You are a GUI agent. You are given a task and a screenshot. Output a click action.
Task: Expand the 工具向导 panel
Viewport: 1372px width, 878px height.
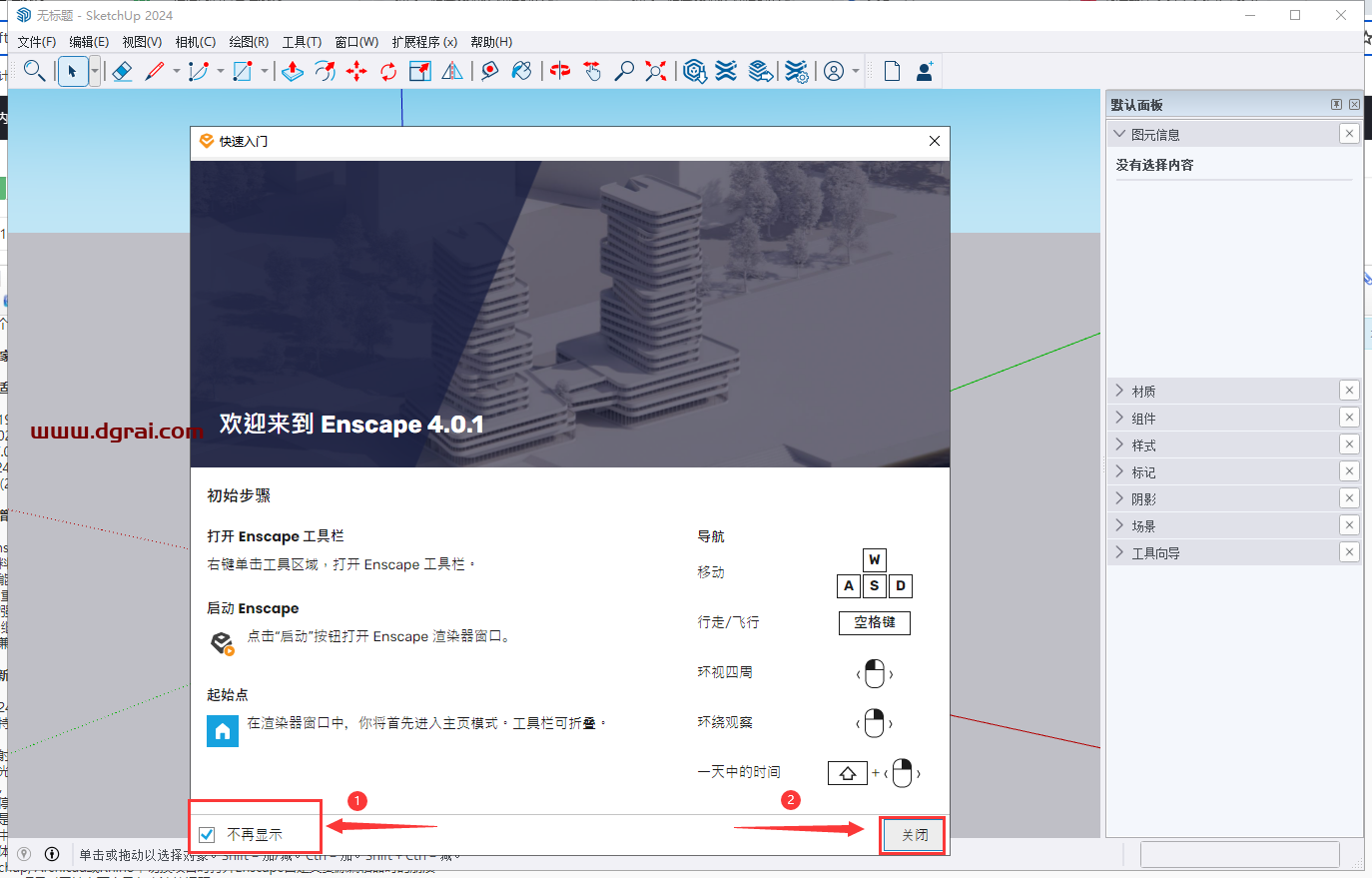(1119, 552)
